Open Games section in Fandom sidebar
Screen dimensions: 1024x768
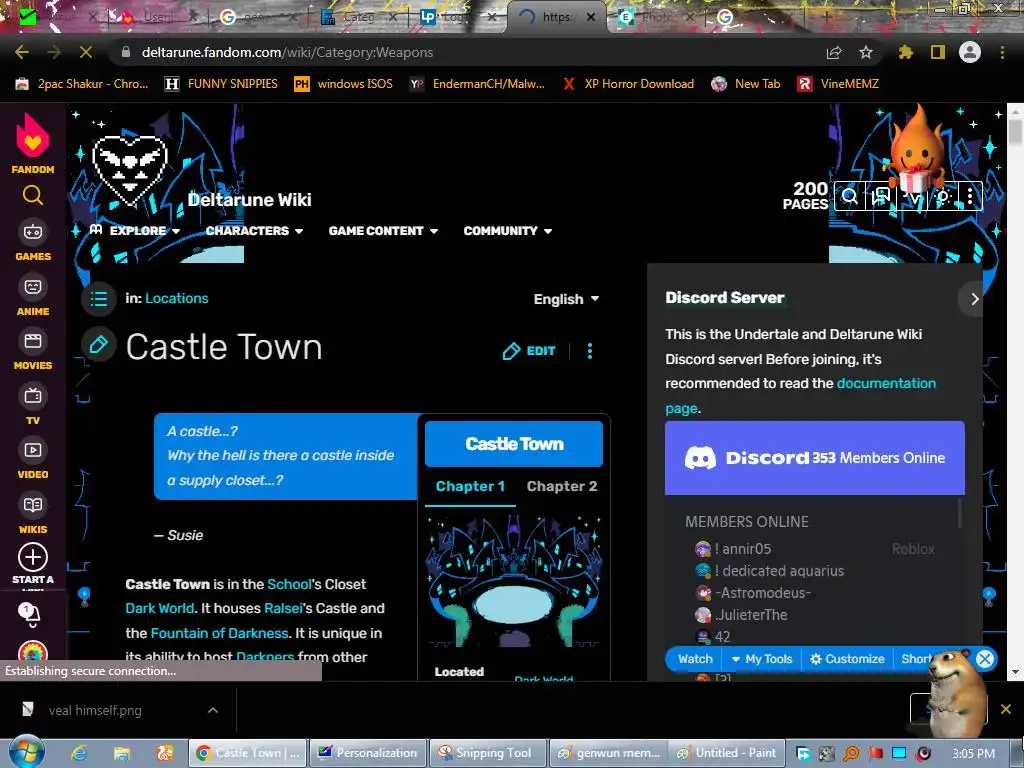click(x=33, y=241)
